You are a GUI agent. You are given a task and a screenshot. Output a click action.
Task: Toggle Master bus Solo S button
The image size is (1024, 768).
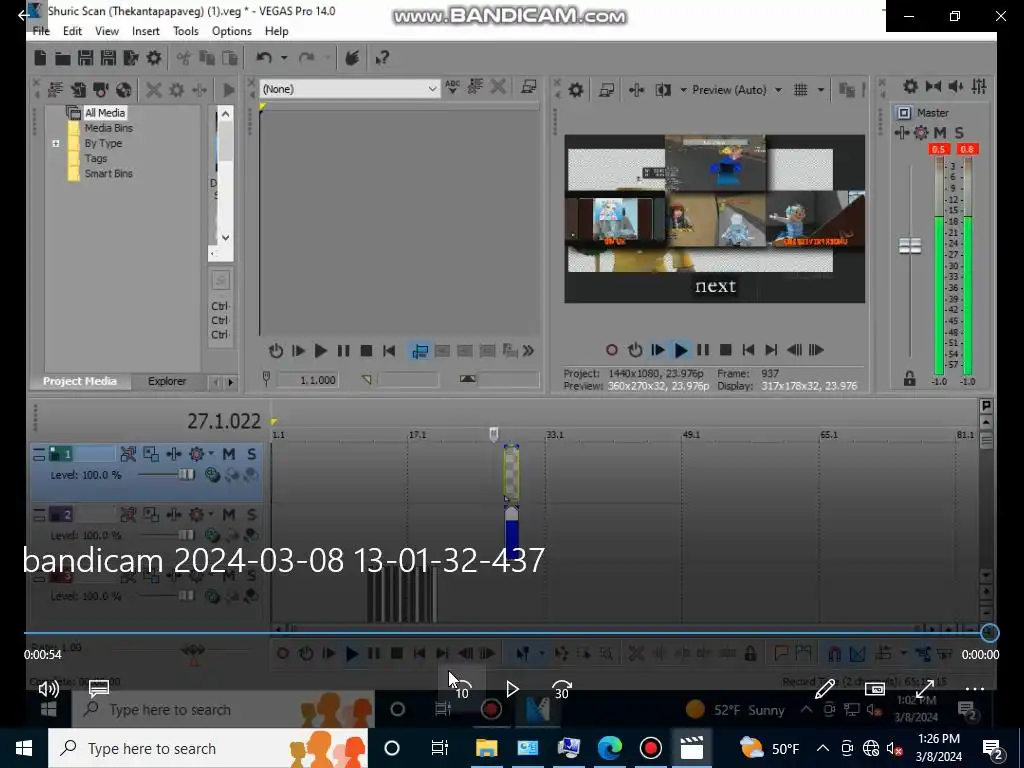click(x=959, y=133)
